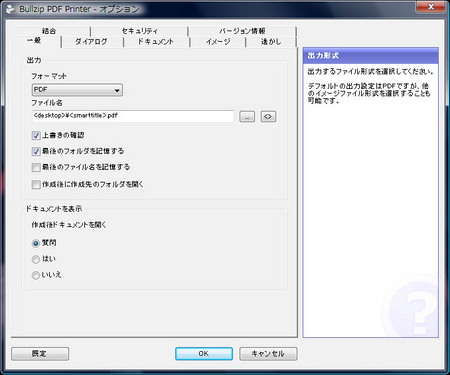
Task: Select the 一般 tab
Action: click(x=34, y=41)
